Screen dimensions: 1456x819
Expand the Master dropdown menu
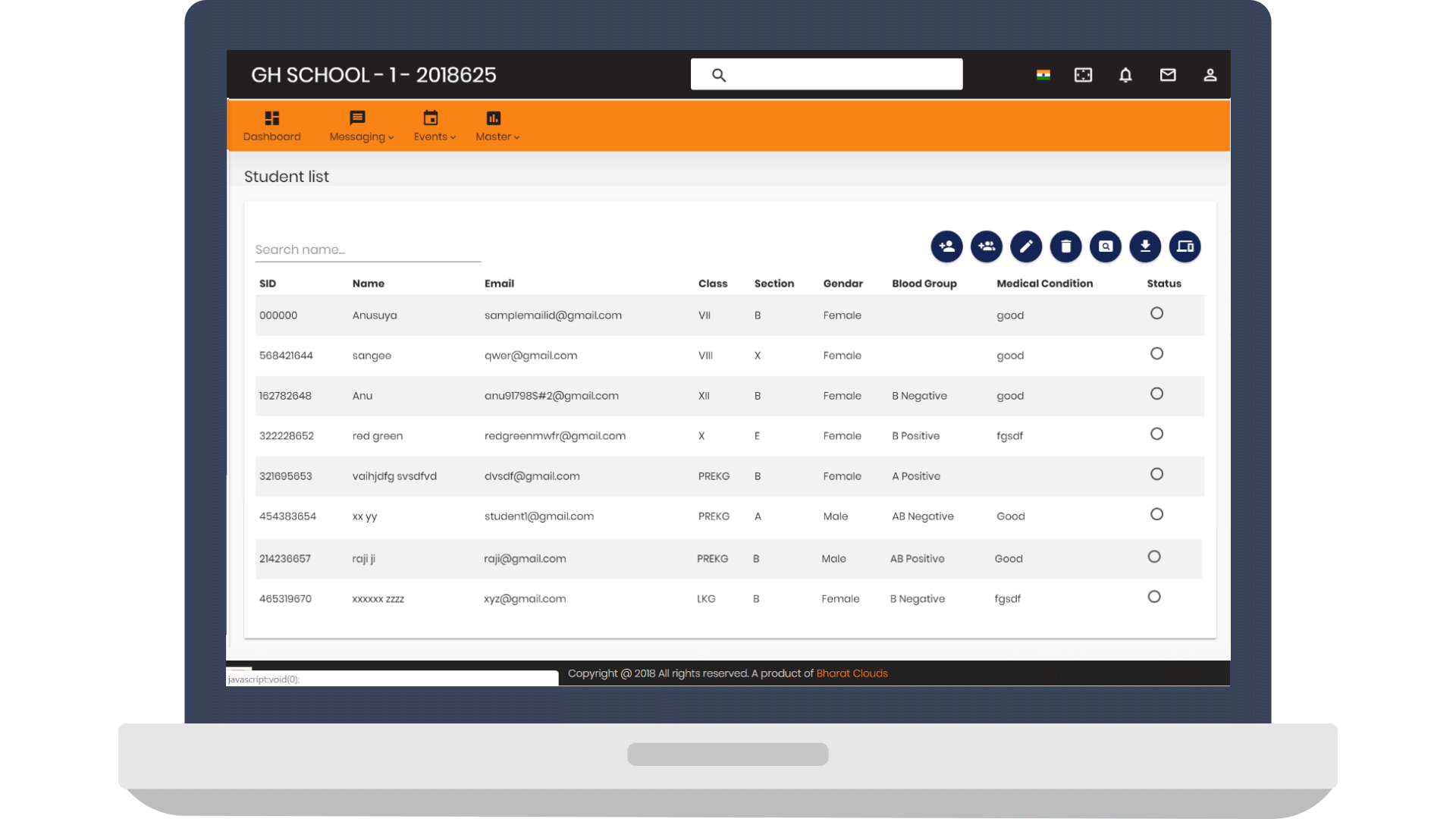click(497, 126)
